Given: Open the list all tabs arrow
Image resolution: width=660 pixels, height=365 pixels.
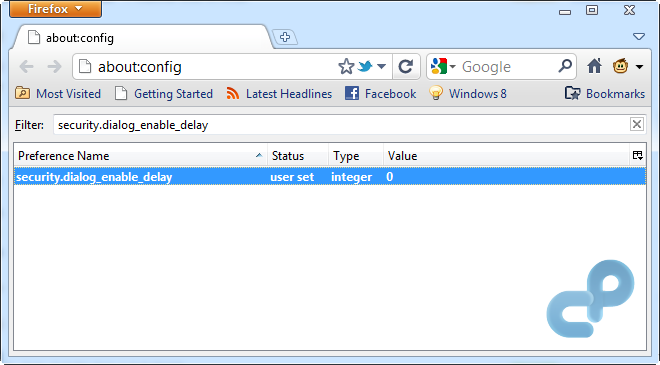Looking at the screenshot, I should 639,37.
